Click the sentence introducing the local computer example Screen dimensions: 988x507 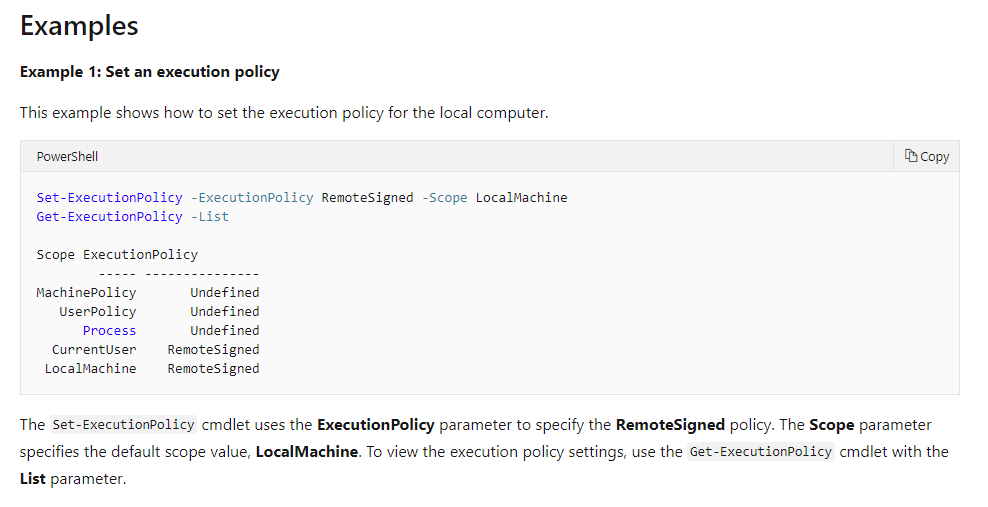[x=284, y=113]
